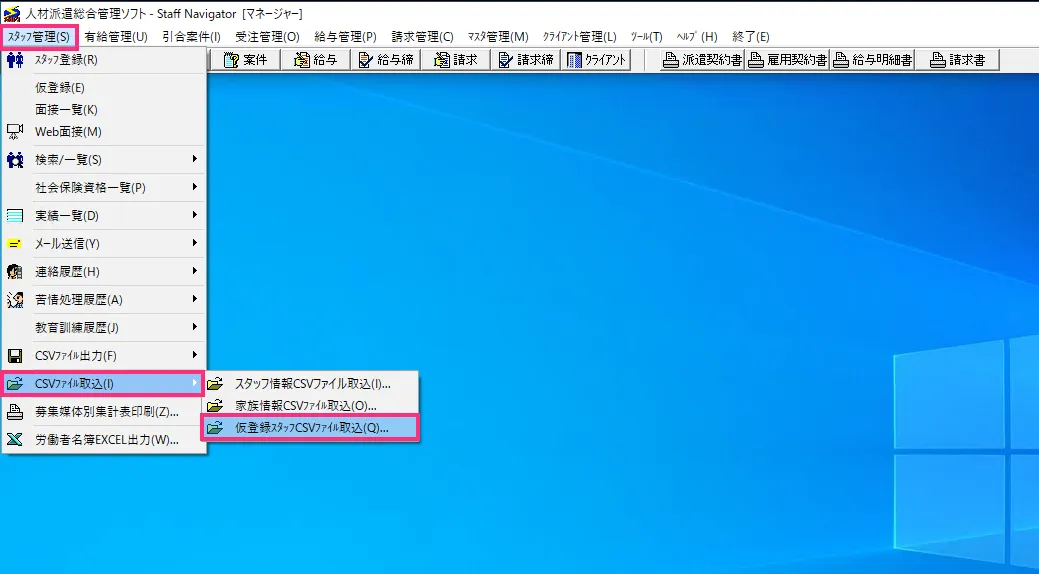Expand the 連絡履歴(H) submenu arrow
1039x574 pixels.
click(194, 270)
